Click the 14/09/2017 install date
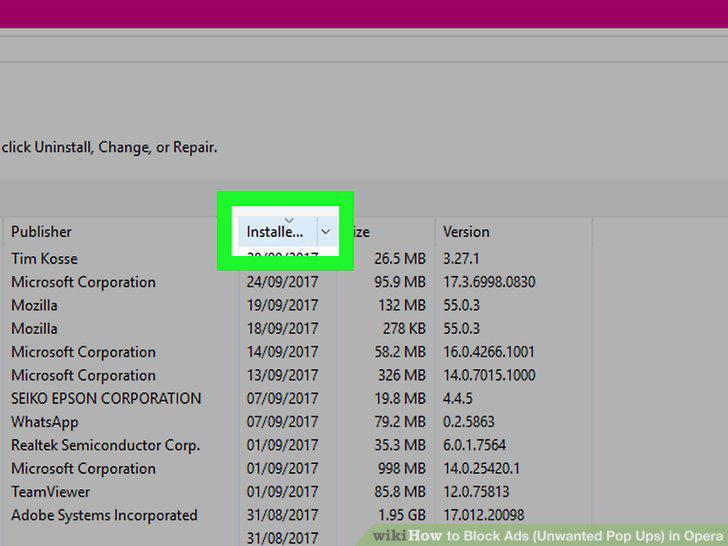 tap(282, 352)
